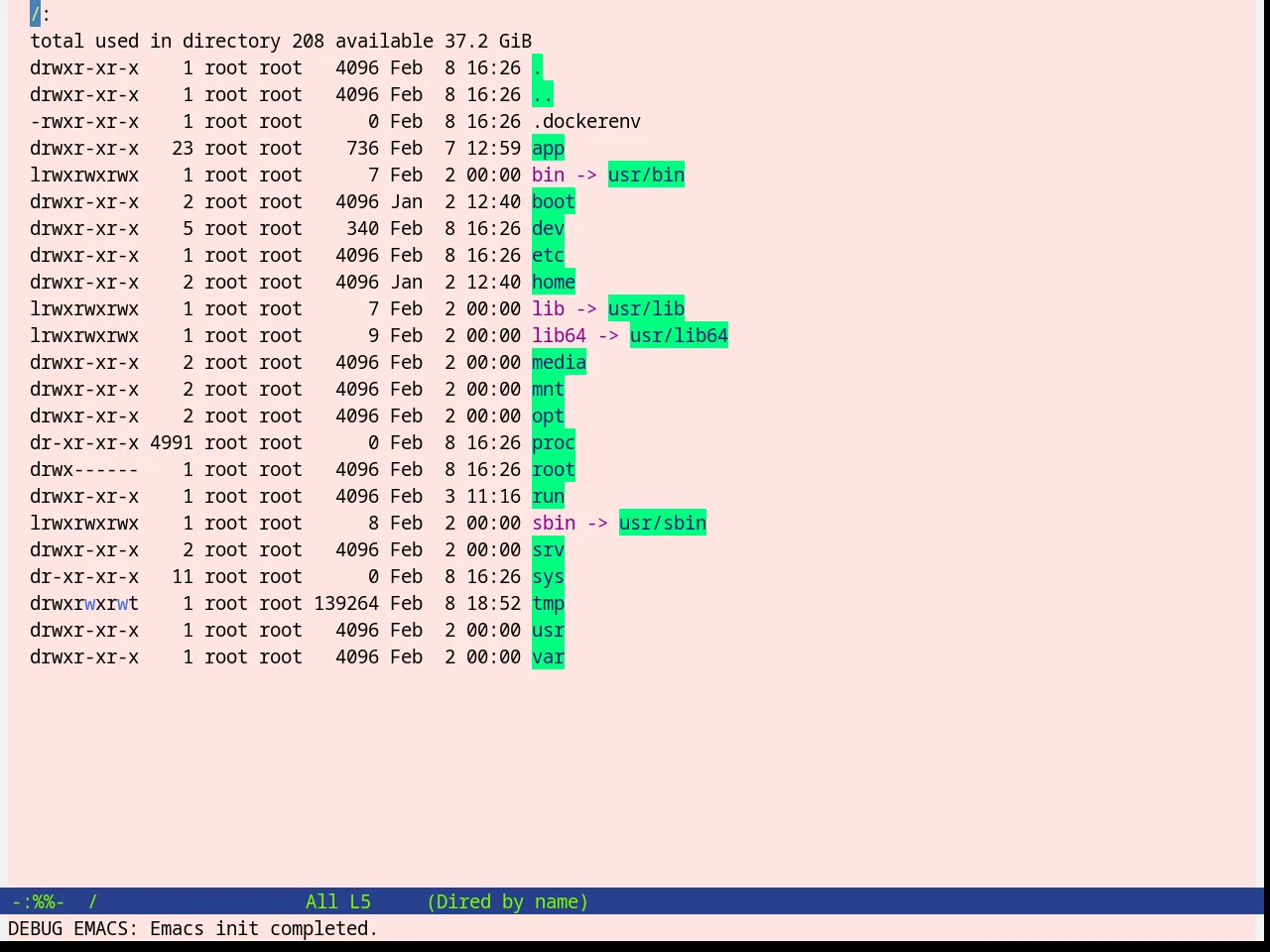
Task: Click the 340 size of dev
Action: click(362, 229)
